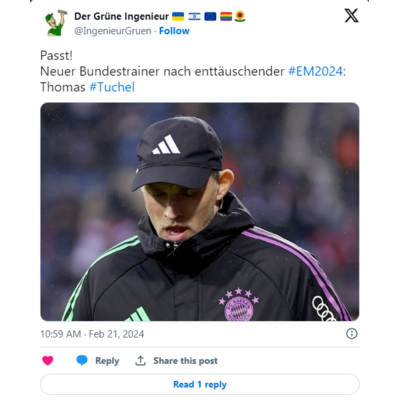400x400 pixels.
Task: Open the coach photo in the post
Action: (x=200, y=212)
